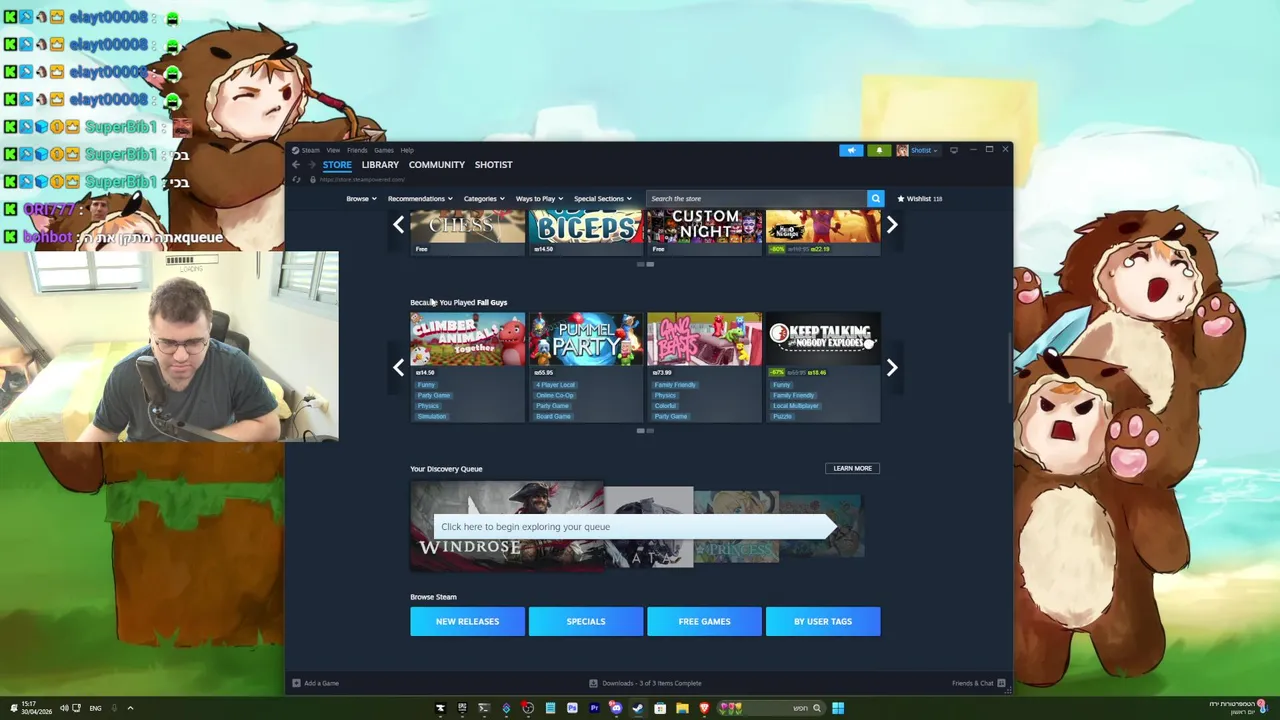Open the Climber Animals Together thumbnail
This screenshot has height=720, width=1280.
pos(467,339)
